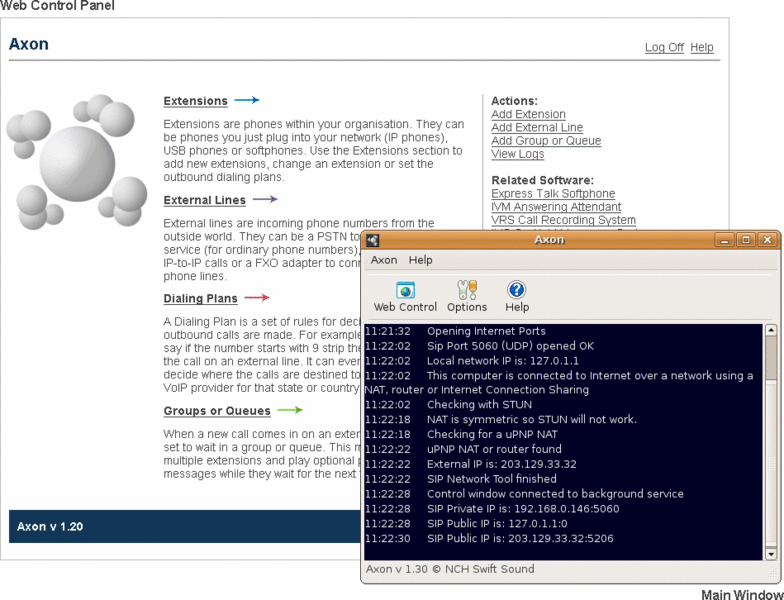
Task: Click log scrollbar down arrow
Action: click(770, 554)
